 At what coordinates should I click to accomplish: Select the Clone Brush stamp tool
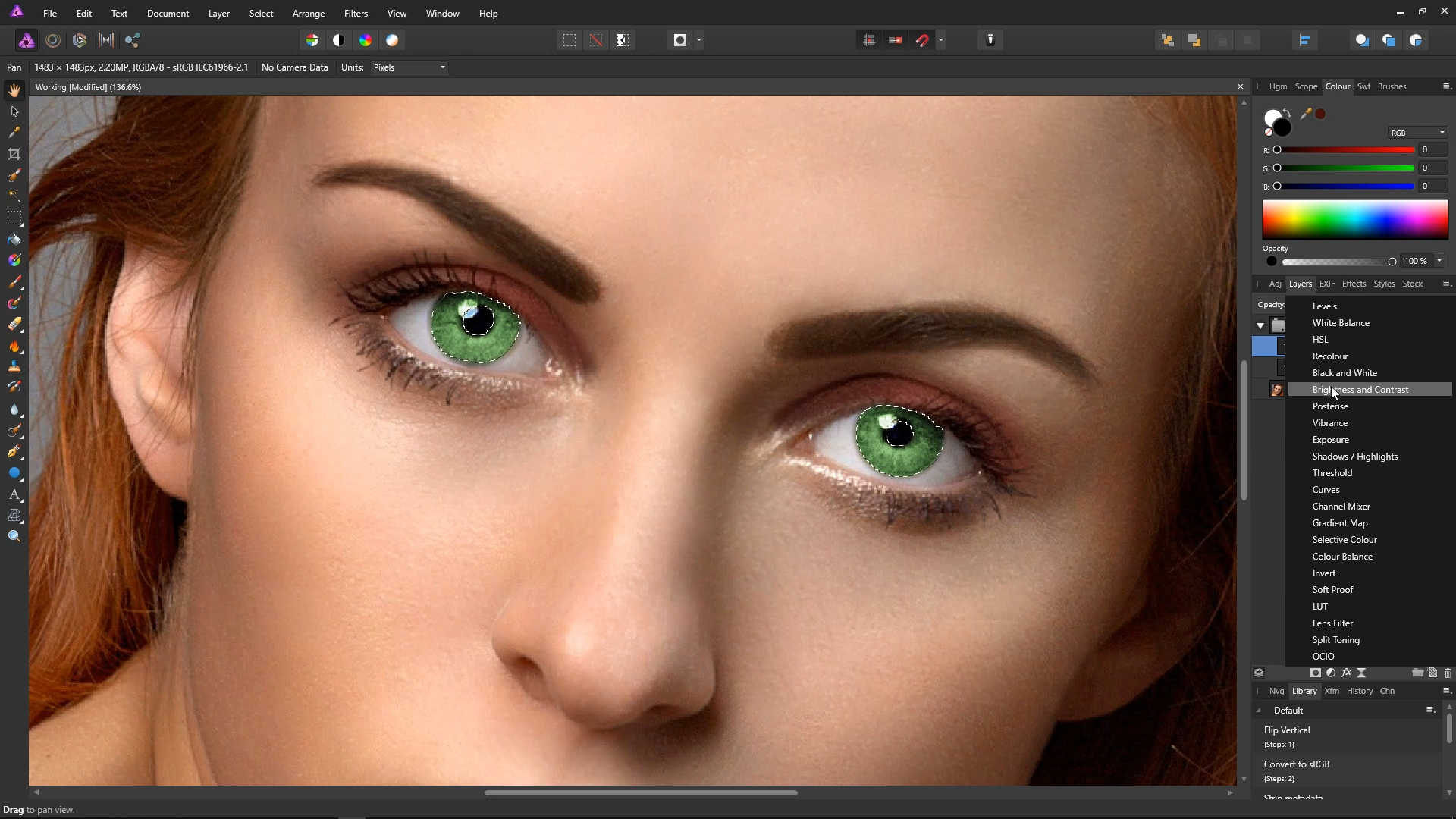pos(14,367)
